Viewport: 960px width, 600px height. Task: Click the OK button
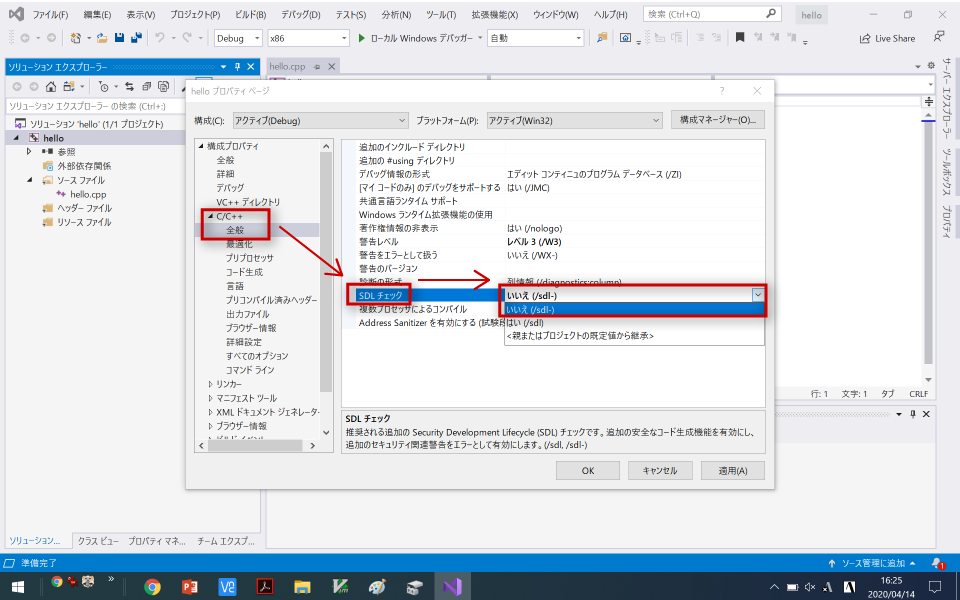pyautogui.click(x=588, y=470)
